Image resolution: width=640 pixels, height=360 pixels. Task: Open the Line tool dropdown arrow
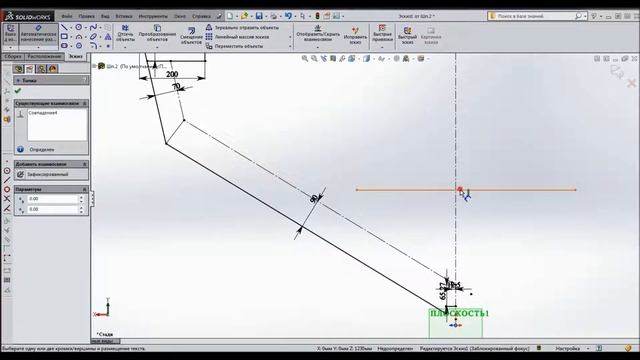point(71,28)
